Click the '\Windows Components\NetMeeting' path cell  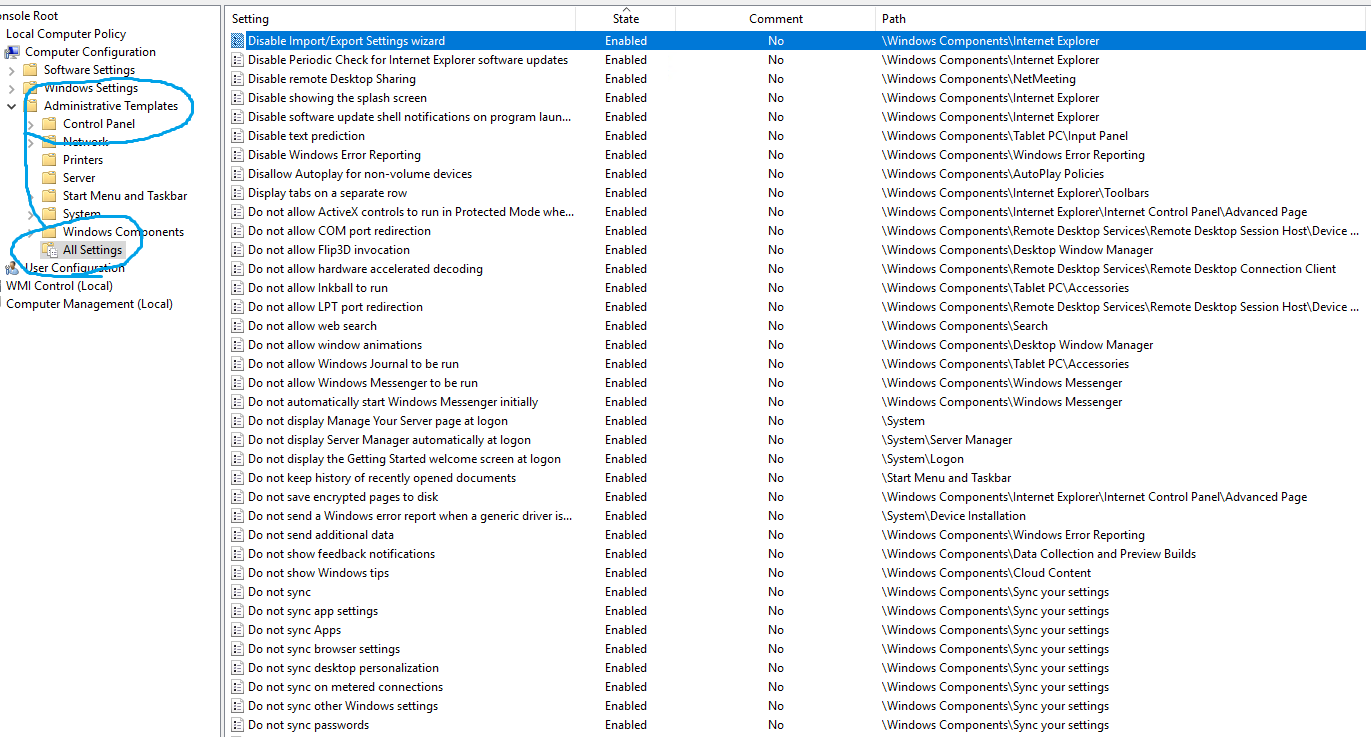[x=979, y=79]
